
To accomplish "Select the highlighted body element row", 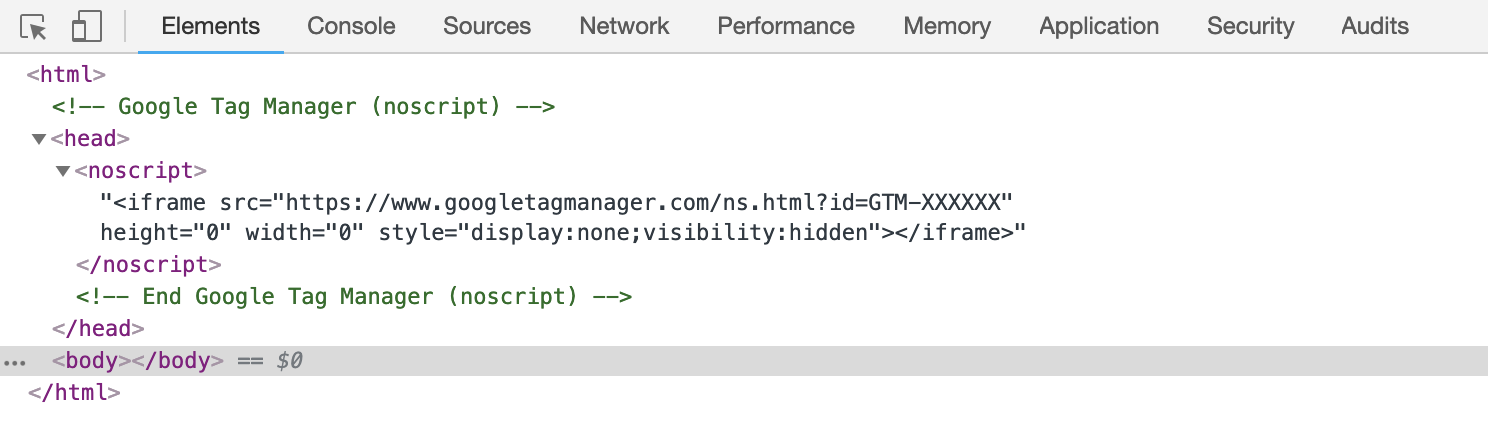I will click(x=744, y=360).
